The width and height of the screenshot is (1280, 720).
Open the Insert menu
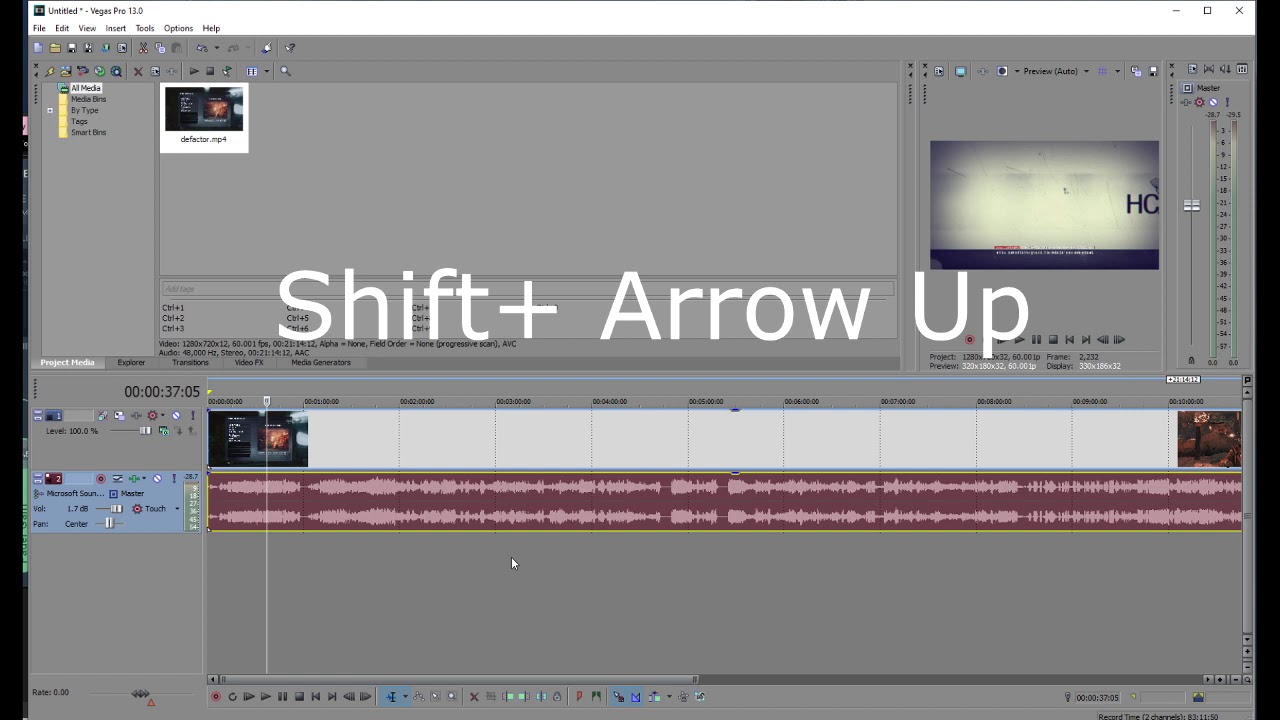pos(116,28)
